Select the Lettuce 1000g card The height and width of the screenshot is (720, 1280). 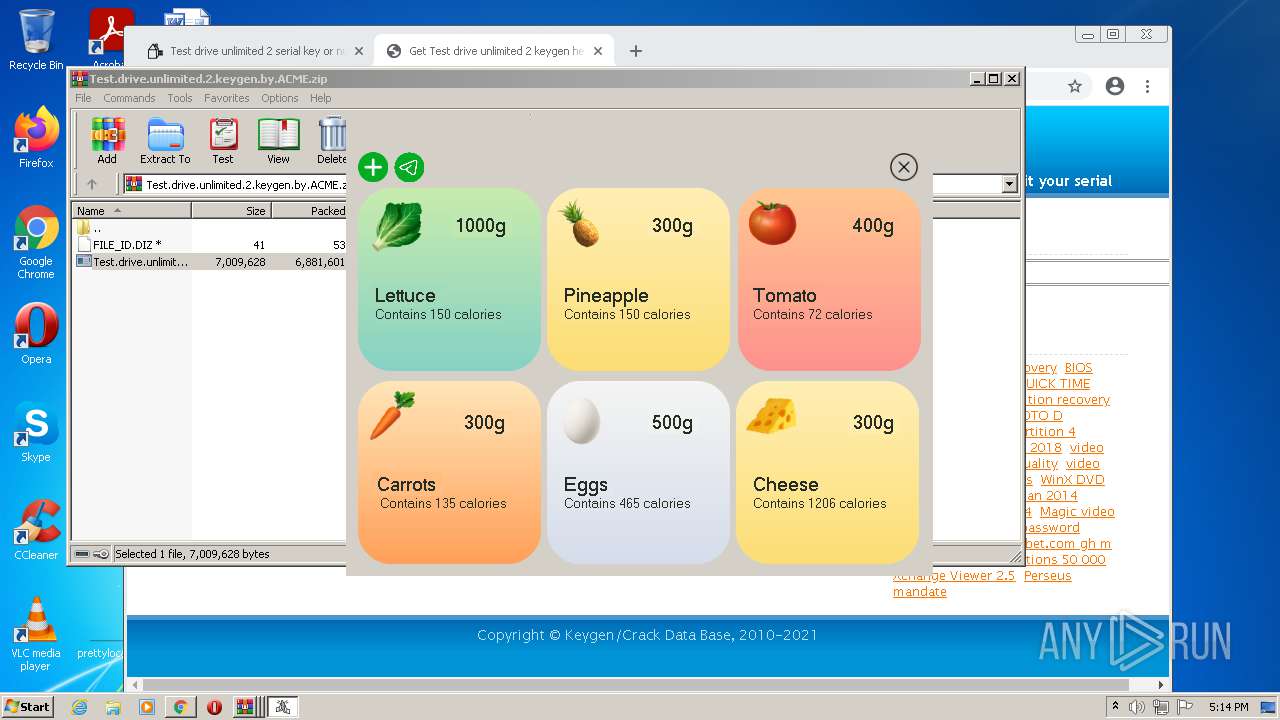pos(449,279)
